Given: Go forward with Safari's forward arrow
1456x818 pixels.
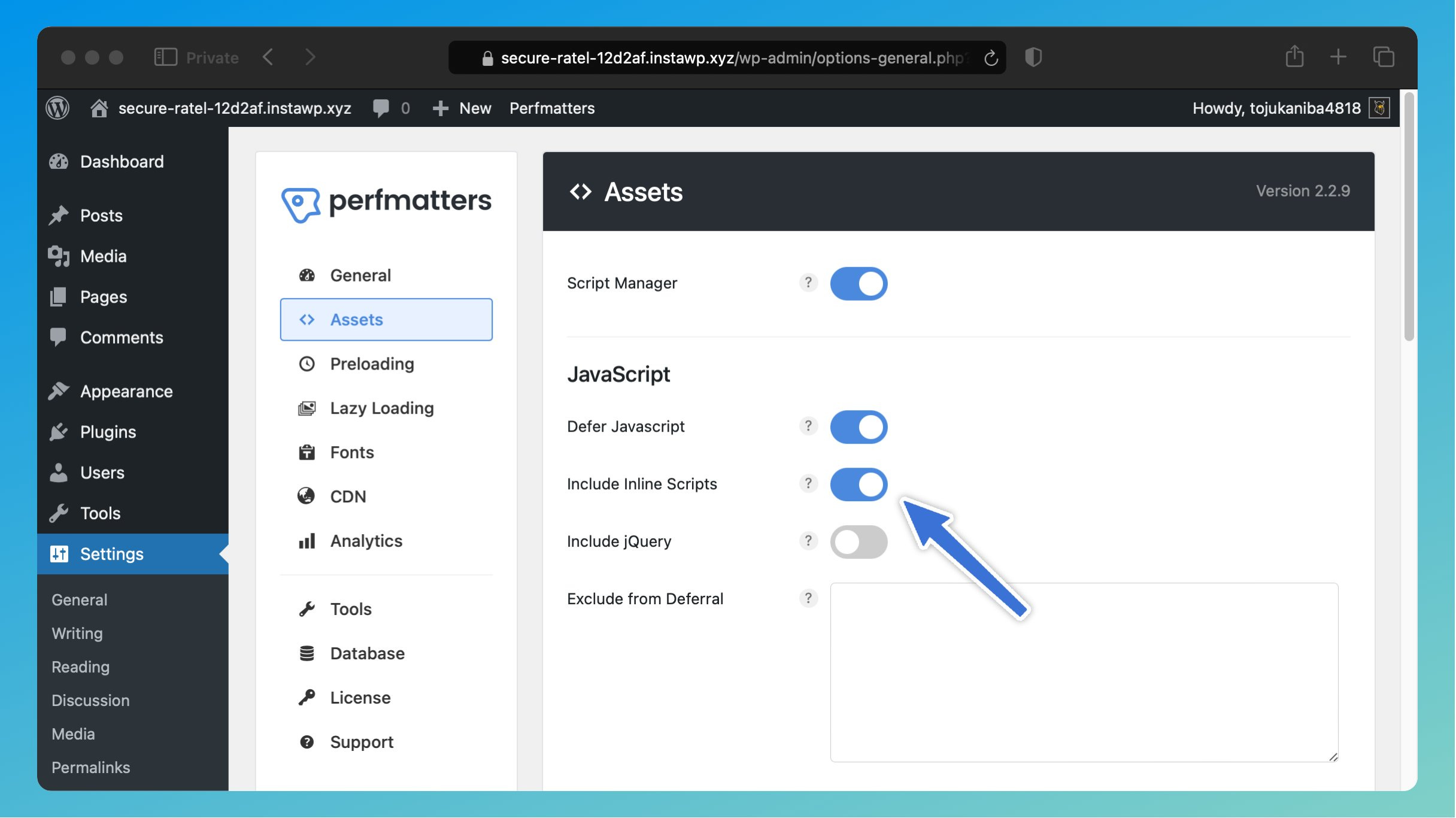Looking at the screenshot, I should 310,57.
